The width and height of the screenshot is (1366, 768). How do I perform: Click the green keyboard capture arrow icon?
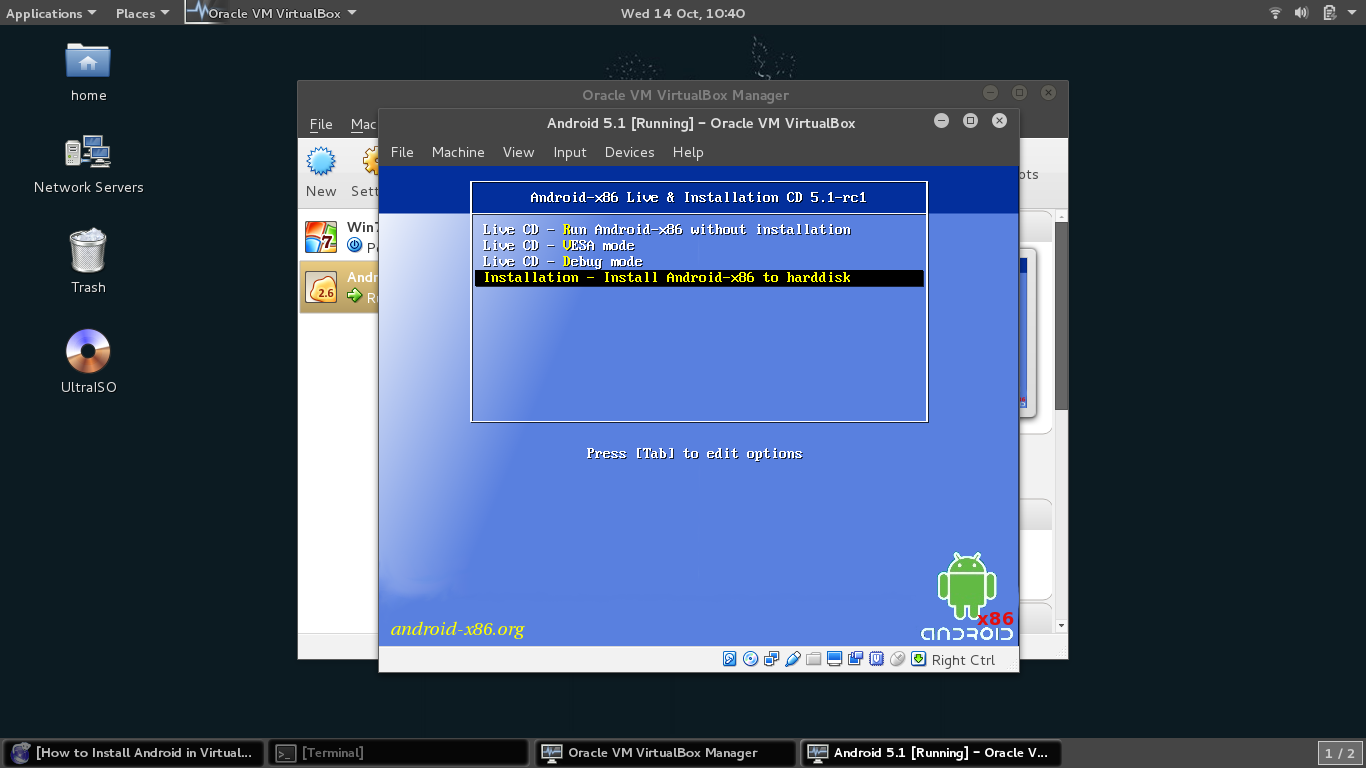(919, 659)
